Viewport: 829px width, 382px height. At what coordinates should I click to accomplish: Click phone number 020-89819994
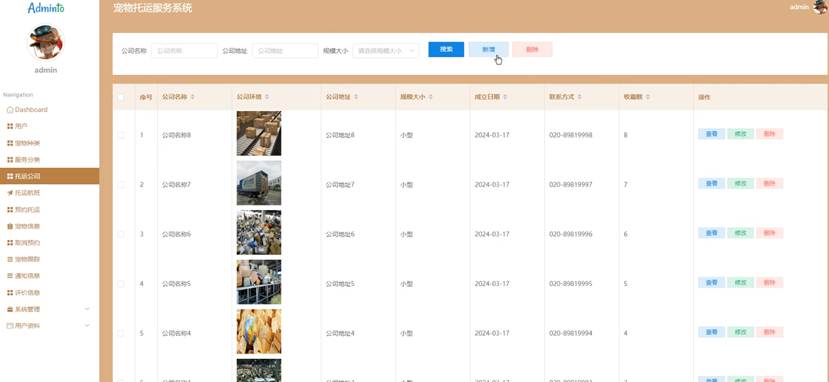[570, 333]
